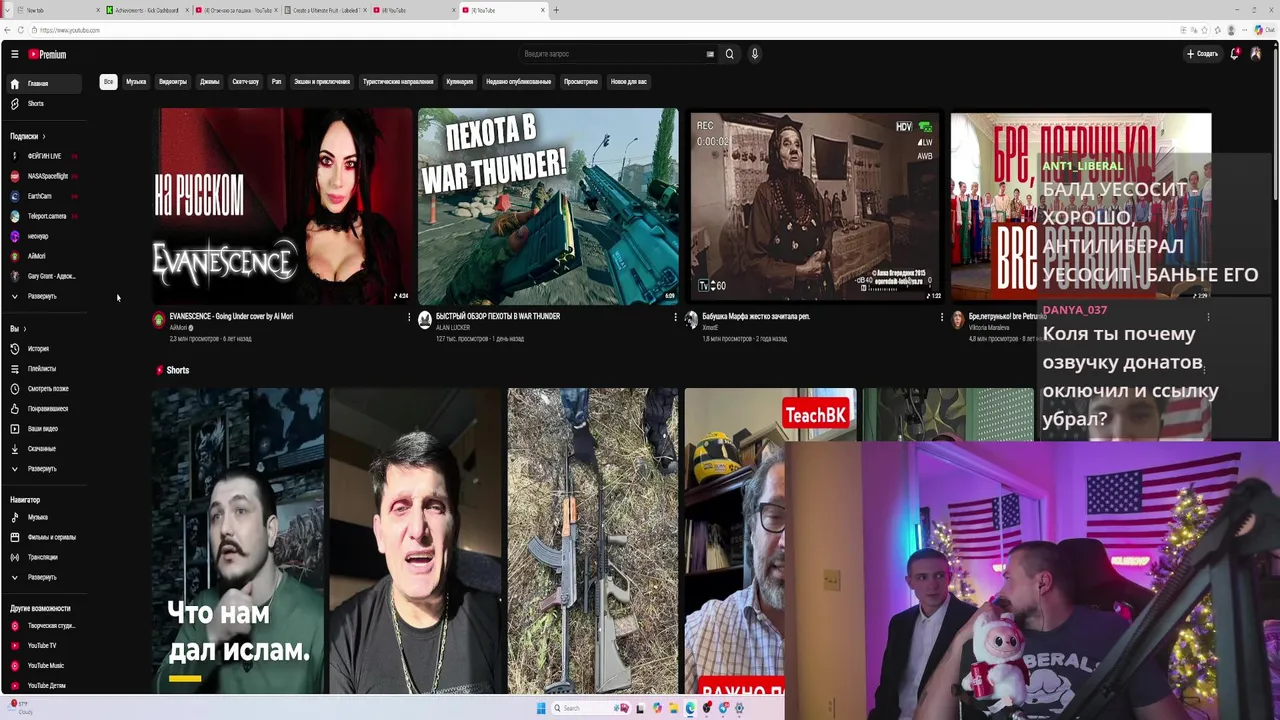
Task: Switch to the Achievements - Kick Dashboard tab
Action: pyautogui.click(x=147, y=10)
